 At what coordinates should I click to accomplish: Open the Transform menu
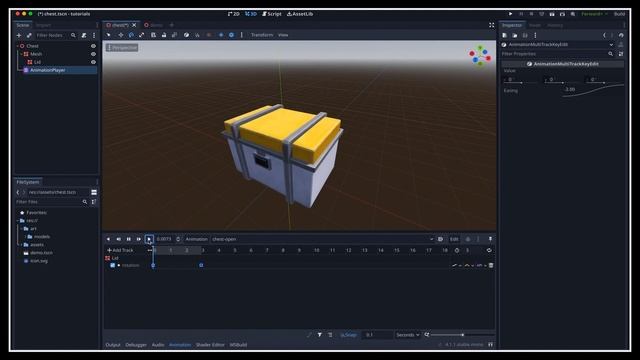click(262, 35)
